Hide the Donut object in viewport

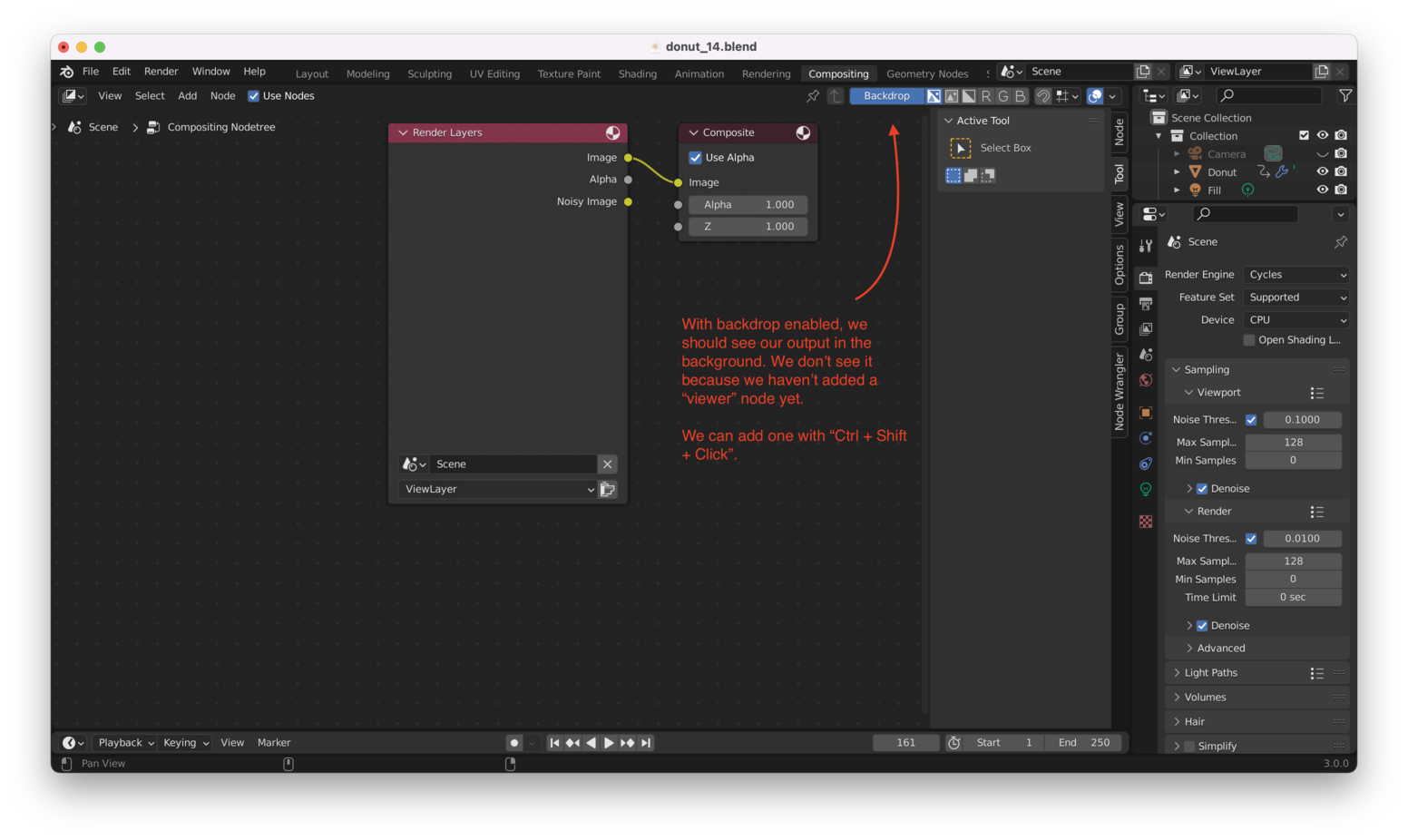1322,171
